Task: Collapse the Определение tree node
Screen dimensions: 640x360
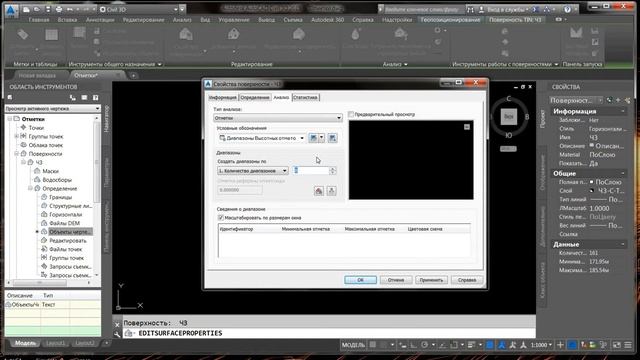Action: click(30, 189)
